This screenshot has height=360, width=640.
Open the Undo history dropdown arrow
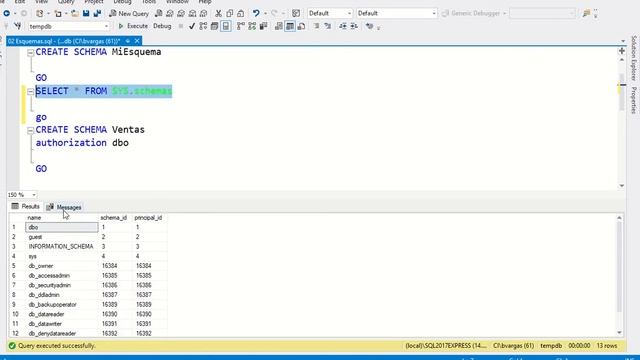265,13
